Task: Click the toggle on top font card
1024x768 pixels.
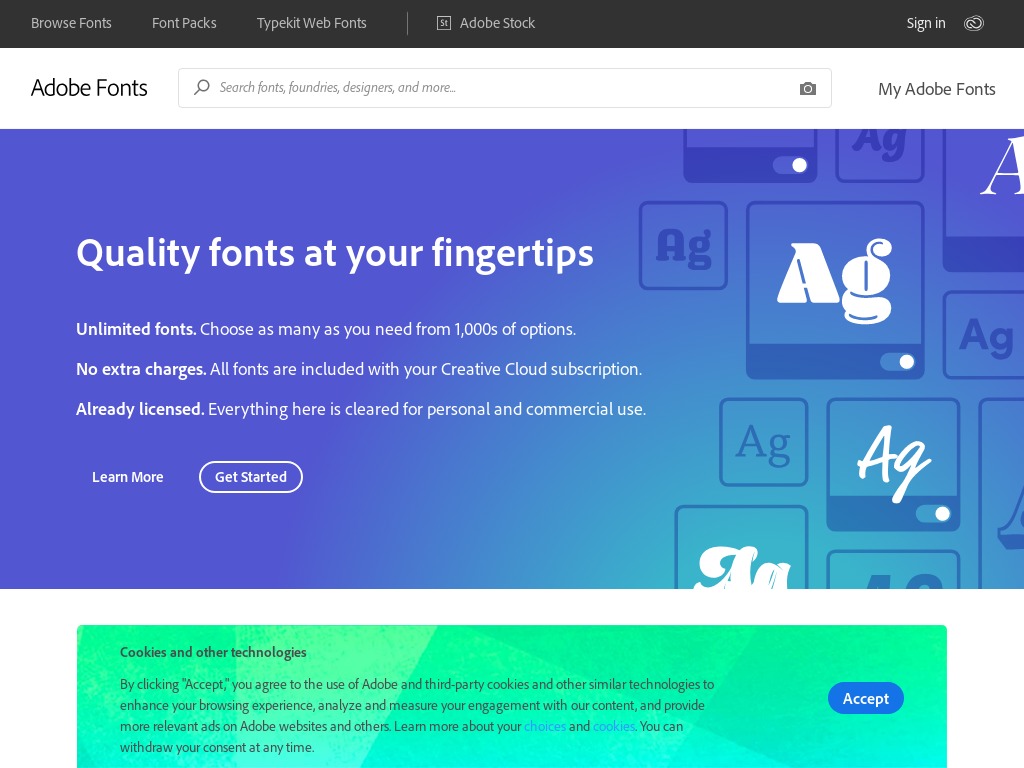Action: click(790, 165)
